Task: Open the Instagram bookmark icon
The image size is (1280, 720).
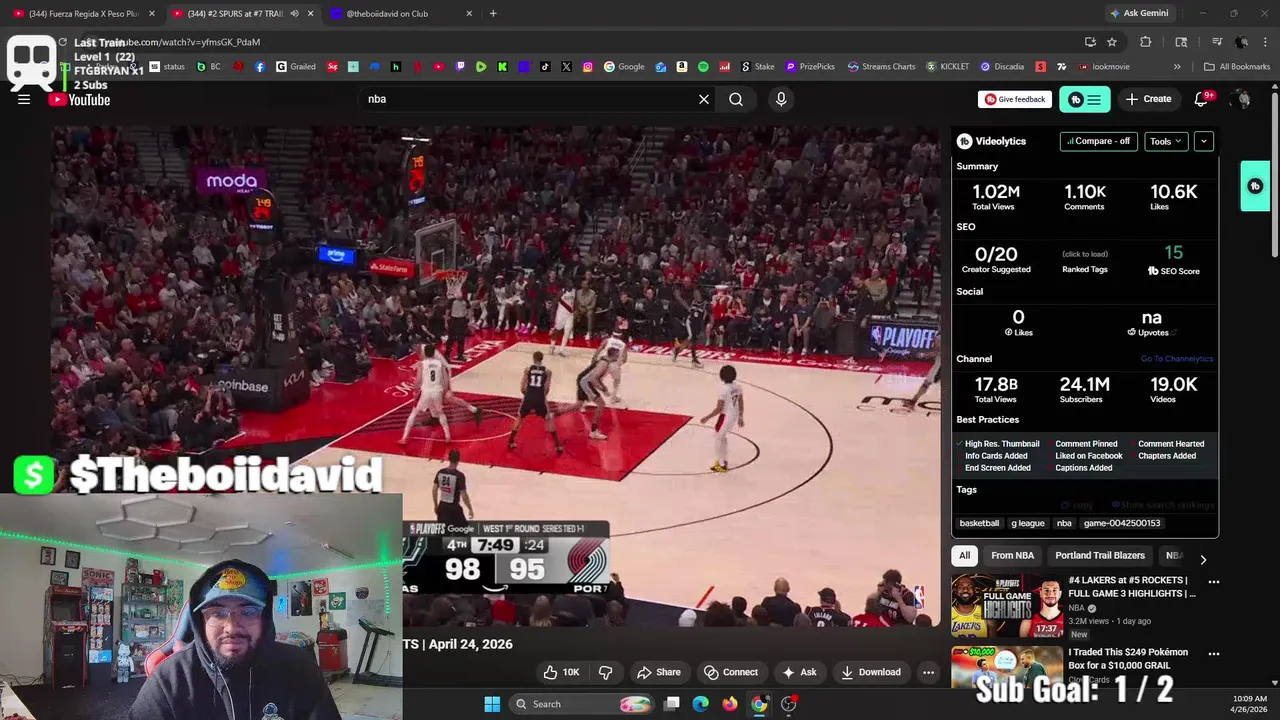Action: coord(588,67)
